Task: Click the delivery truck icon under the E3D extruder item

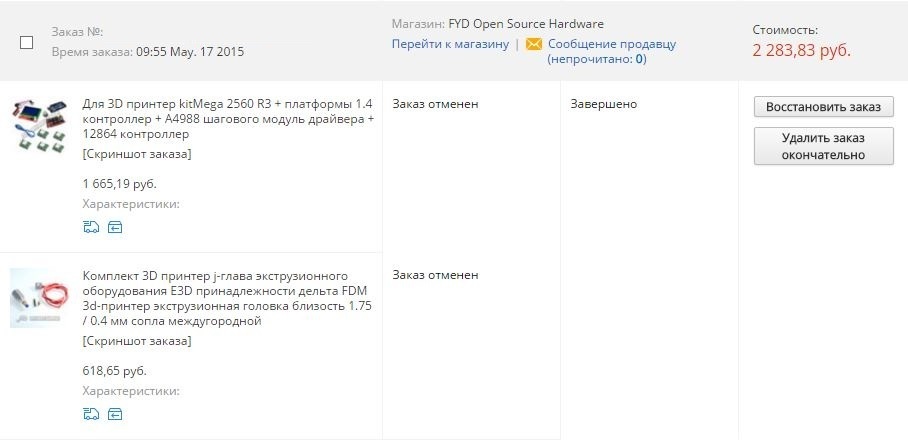Action: click(x=91, y=414)
